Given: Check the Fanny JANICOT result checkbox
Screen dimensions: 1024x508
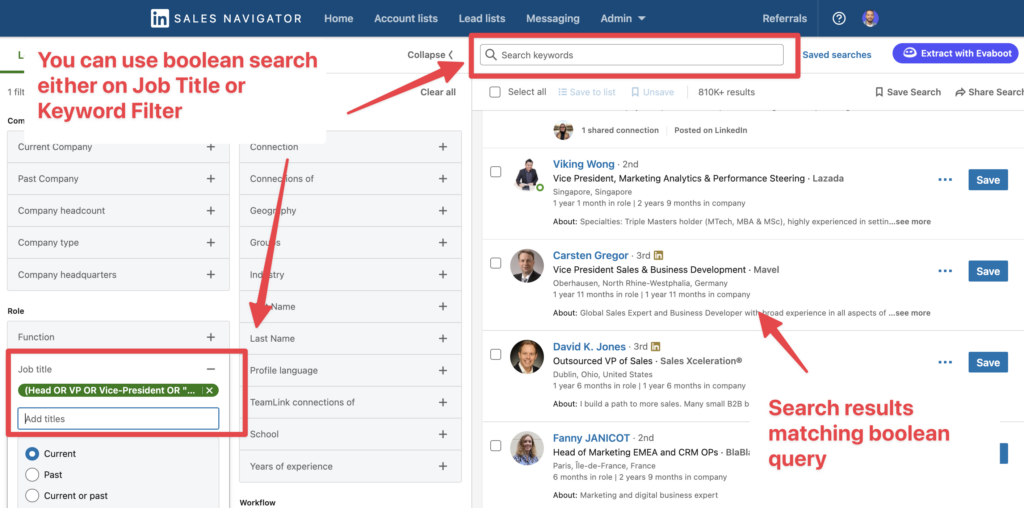Looking at the screenshot, I should pyautogui.click(x=496, y=446).
